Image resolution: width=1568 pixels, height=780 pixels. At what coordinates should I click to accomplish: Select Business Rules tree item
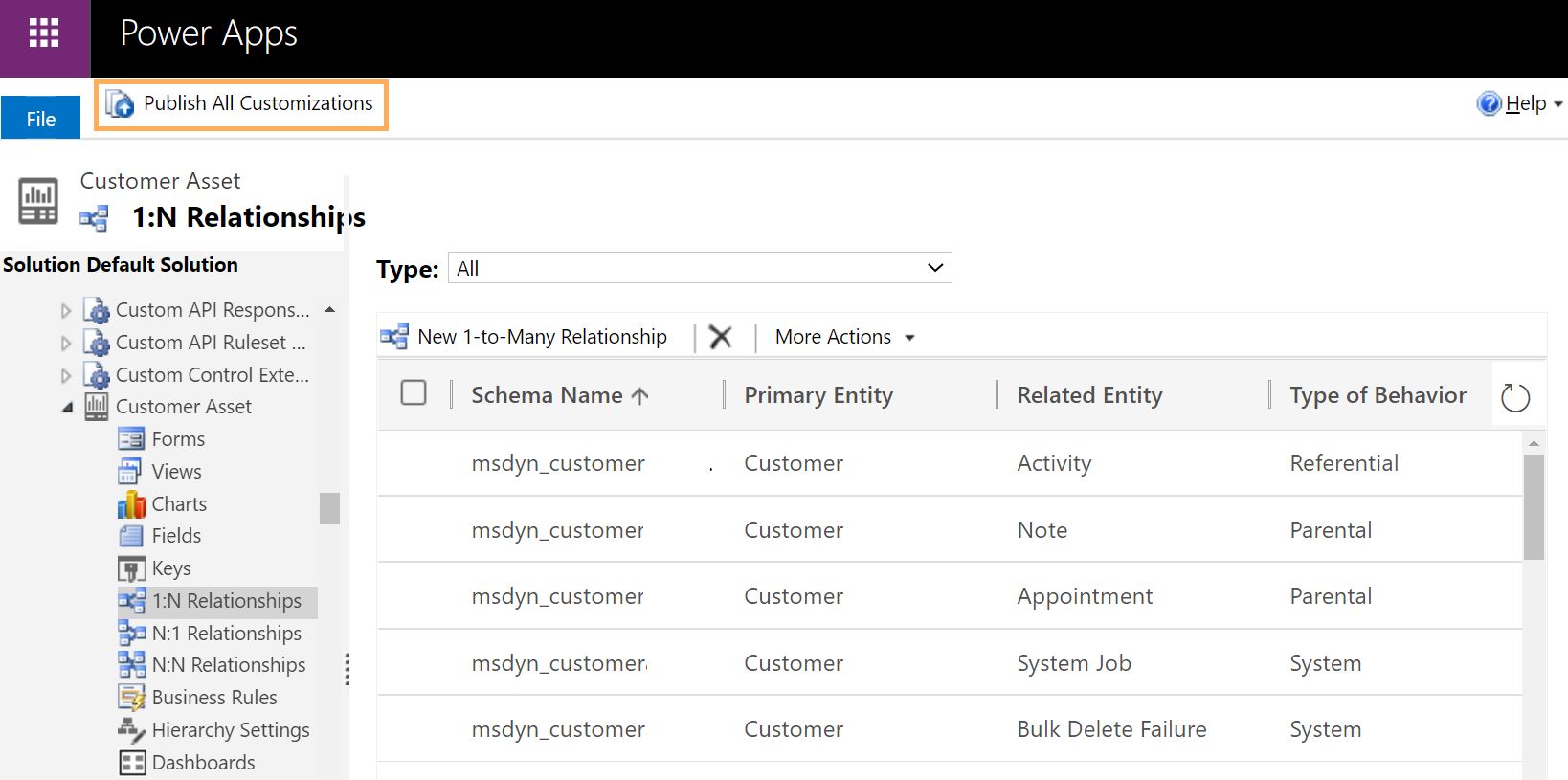(x=214, y=698)
